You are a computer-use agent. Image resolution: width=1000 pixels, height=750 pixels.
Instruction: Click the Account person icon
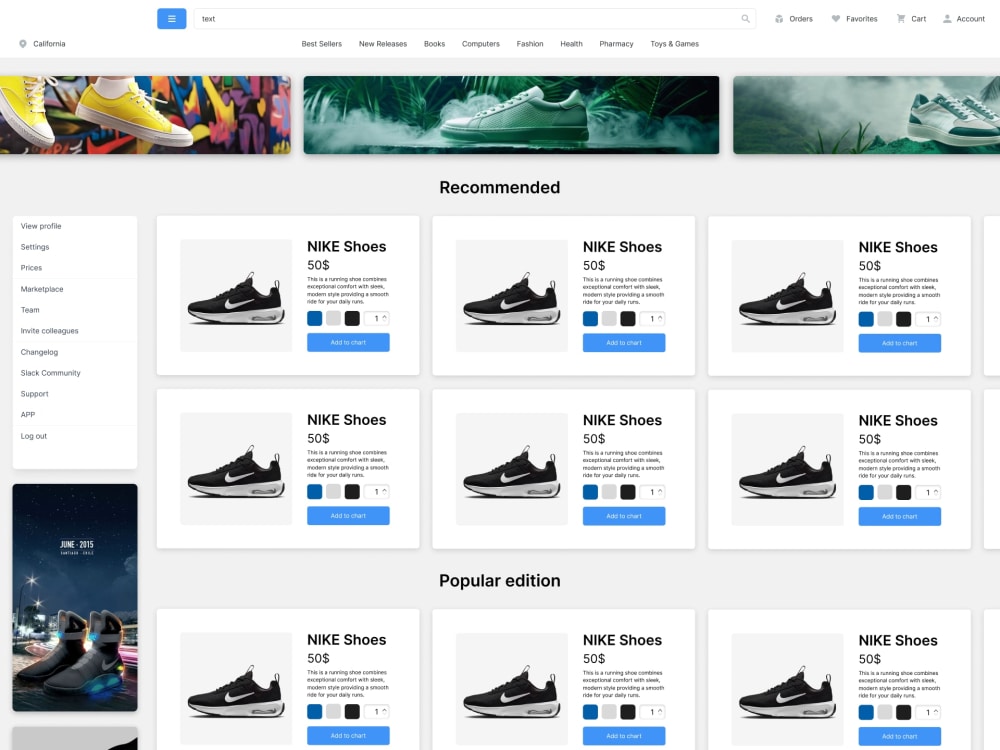(947, 18)
